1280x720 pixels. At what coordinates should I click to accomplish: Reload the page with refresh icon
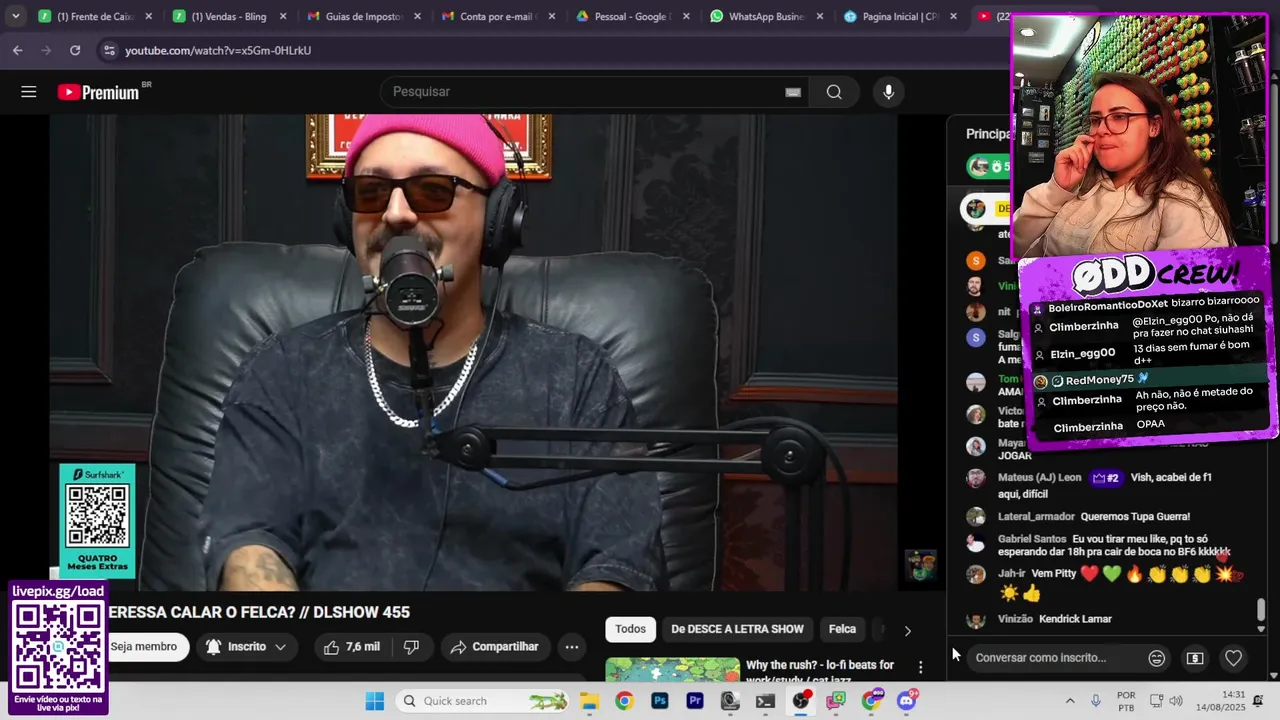pos(75,50)
